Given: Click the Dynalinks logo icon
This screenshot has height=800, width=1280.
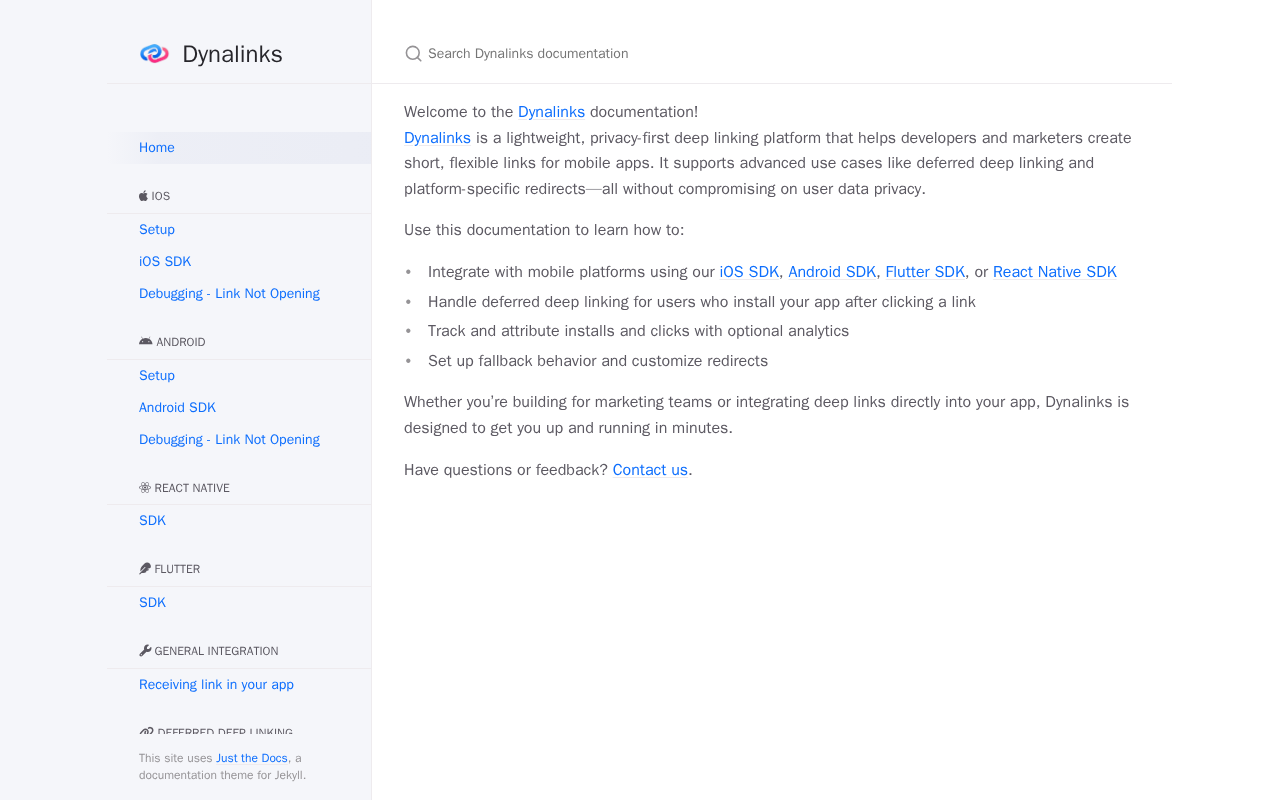Looking at the screenshot, I should click(154, 54).
